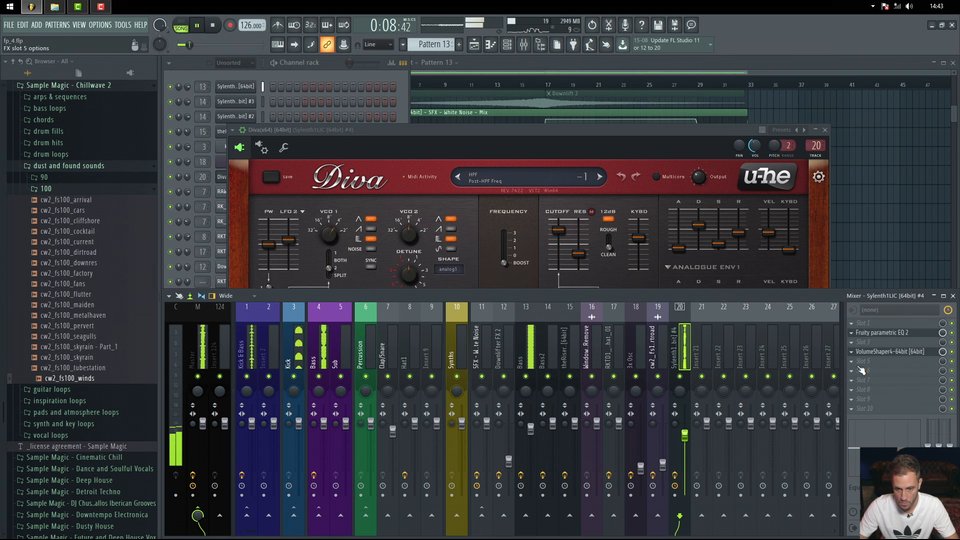Click the help question mark icon
Screen dimensions: 960x540
click(x=641, y=25)
